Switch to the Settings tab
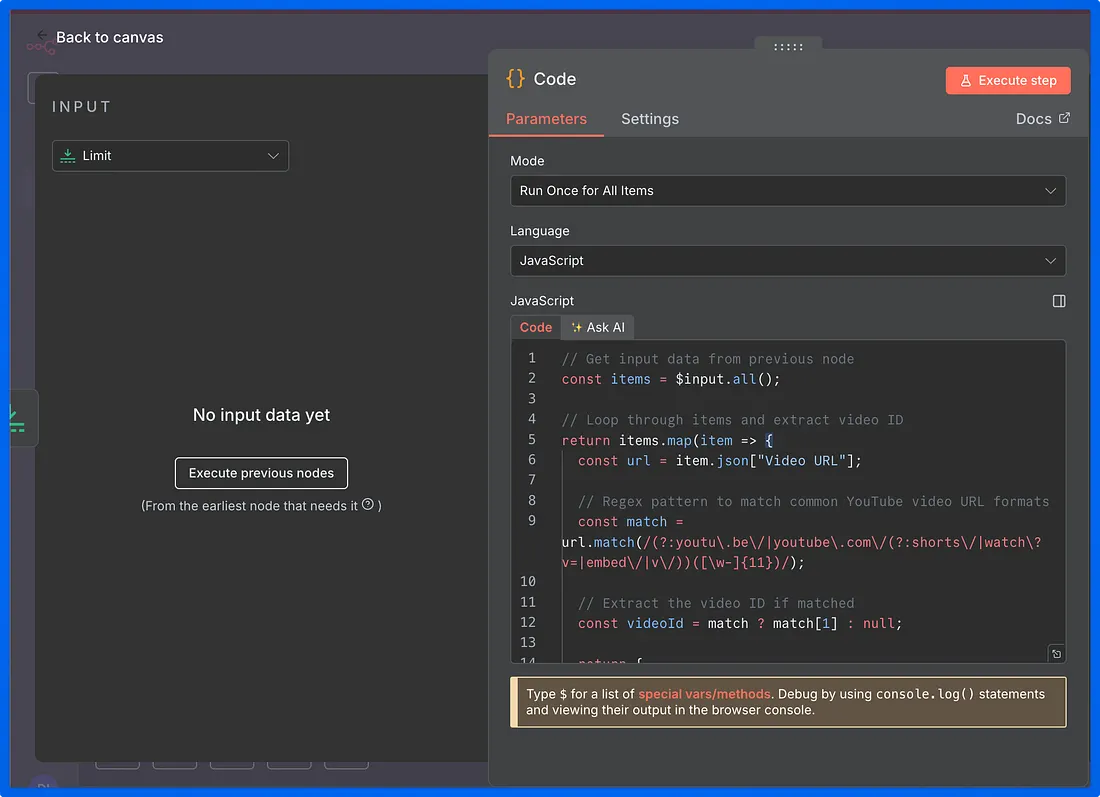 649,119
